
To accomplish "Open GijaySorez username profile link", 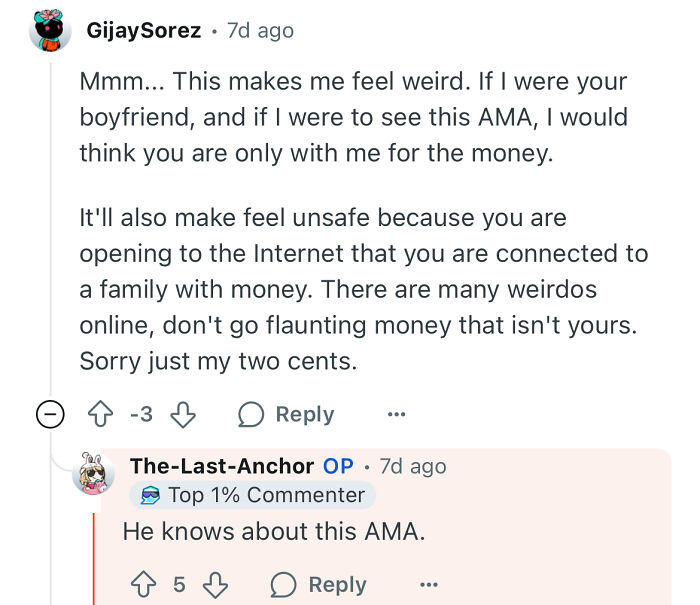I will click(x=143, y=30).
